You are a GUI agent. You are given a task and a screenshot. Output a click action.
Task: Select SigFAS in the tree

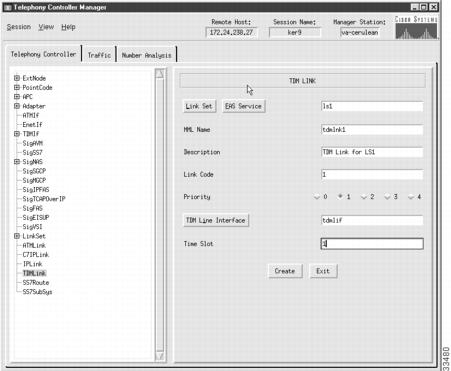pyautogui.click(x=32, y=208)
